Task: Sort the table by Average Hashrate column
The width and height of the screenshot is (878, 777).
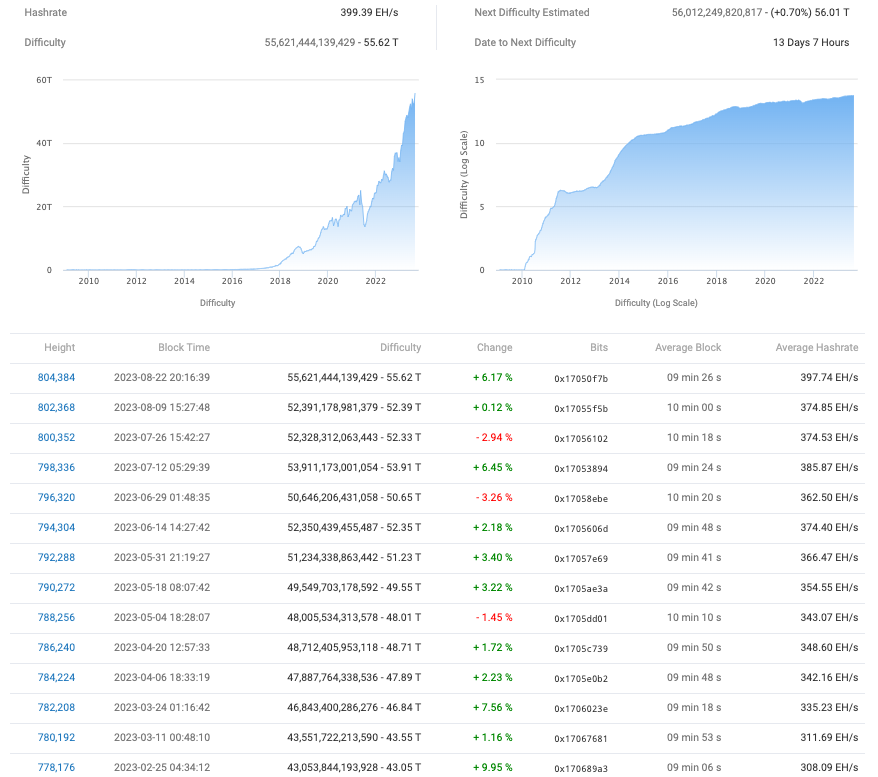Action: coord(817,348)
